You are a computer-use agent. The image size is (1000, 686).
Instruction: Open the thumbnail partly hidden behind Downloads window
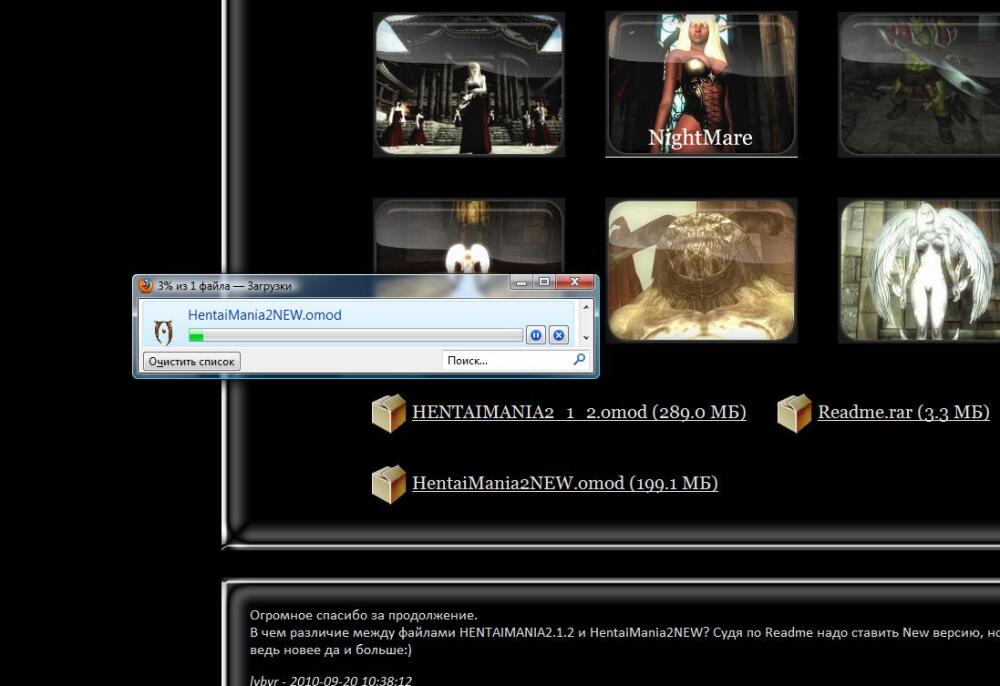tap(469, 237)
